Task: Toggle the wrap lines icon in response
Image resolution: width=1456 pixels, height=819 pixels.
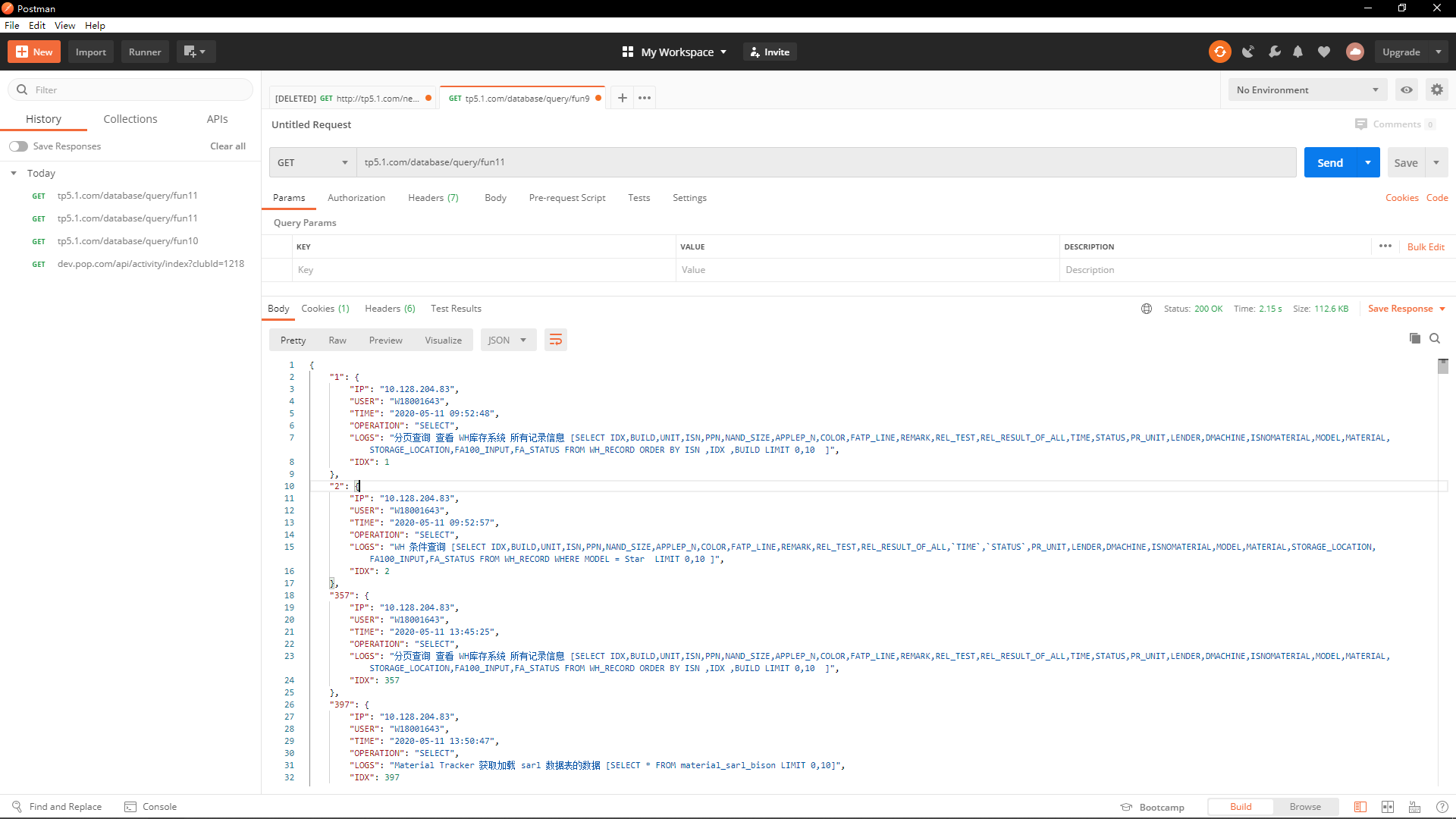Action: tap(556, 340)
